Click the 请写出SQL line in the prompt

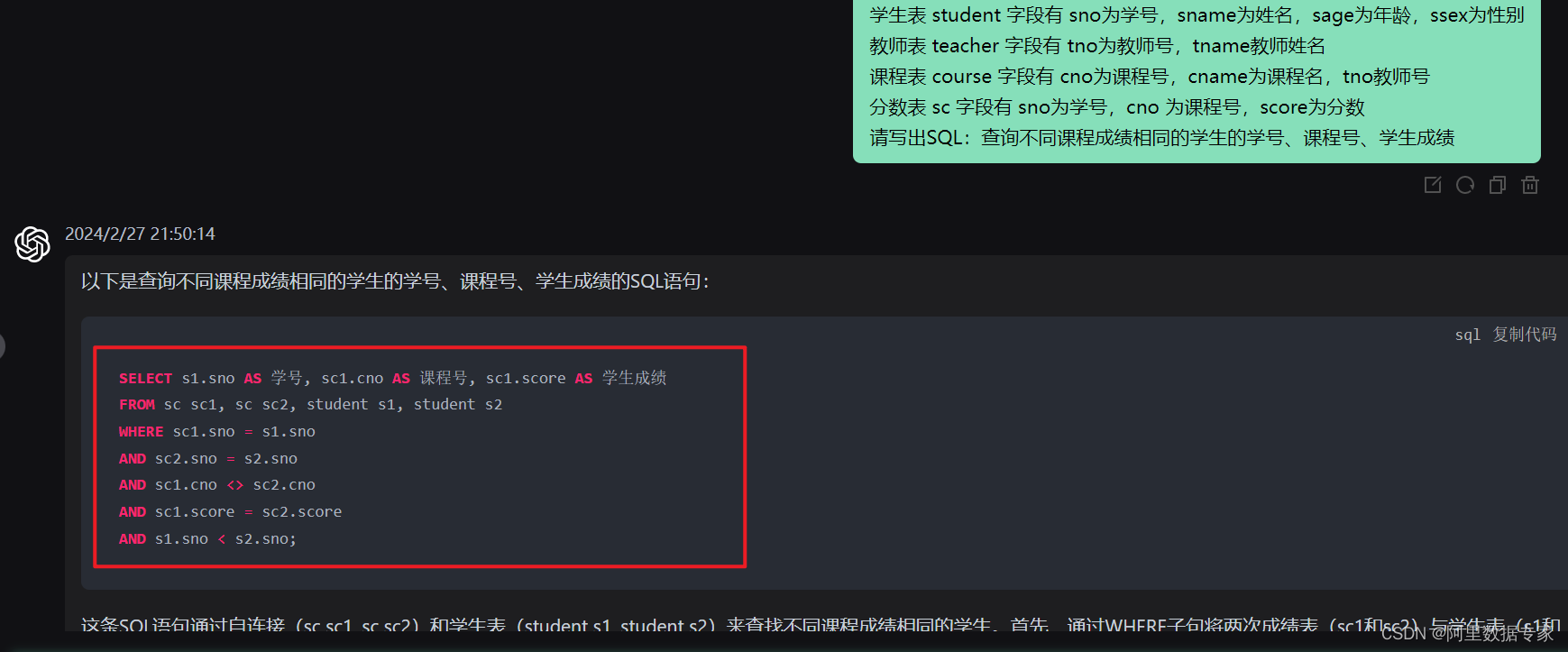[x=1162, y=138]
